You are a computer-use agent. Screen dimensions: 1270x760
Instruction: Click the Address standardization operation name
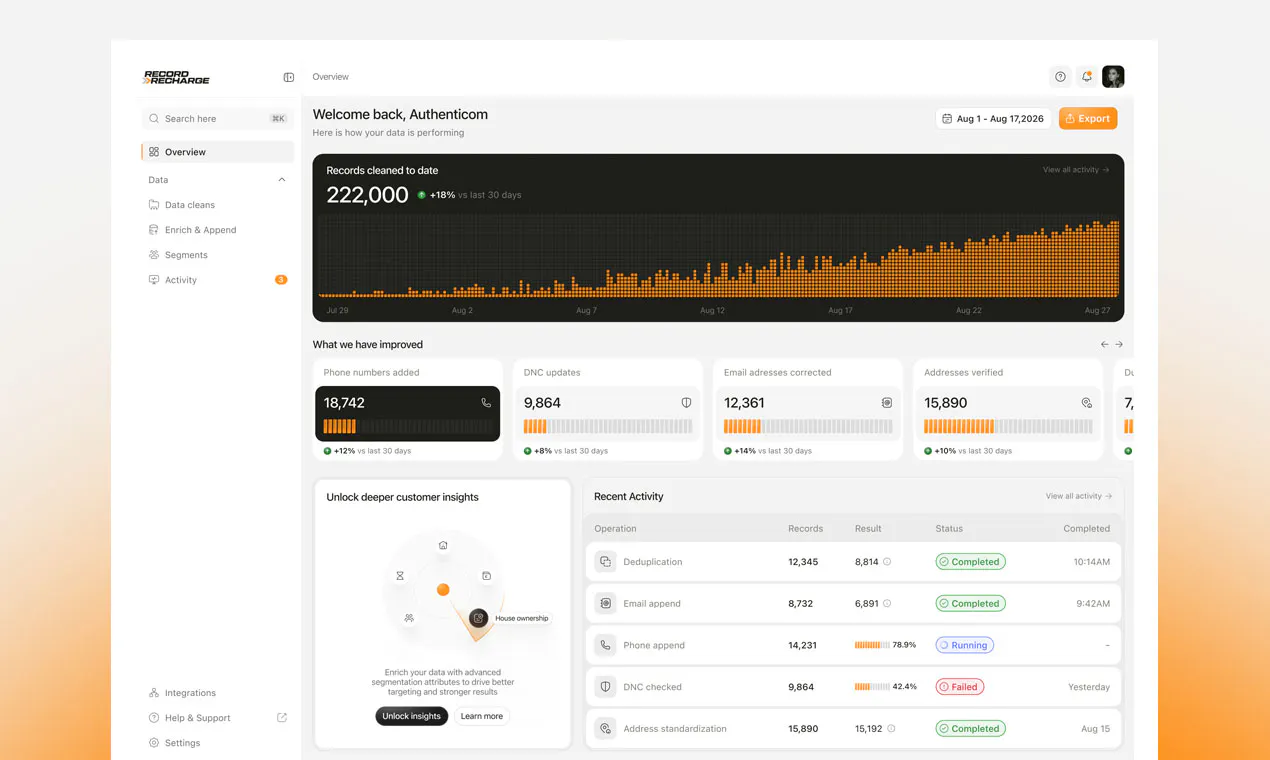[675, 729]
